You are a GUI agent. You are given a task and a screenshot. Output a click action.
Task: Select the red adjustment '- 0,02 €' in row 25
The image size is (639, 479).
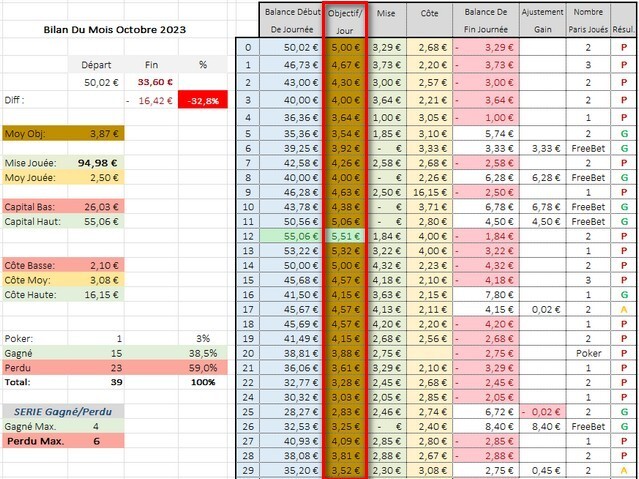(542, 412)
